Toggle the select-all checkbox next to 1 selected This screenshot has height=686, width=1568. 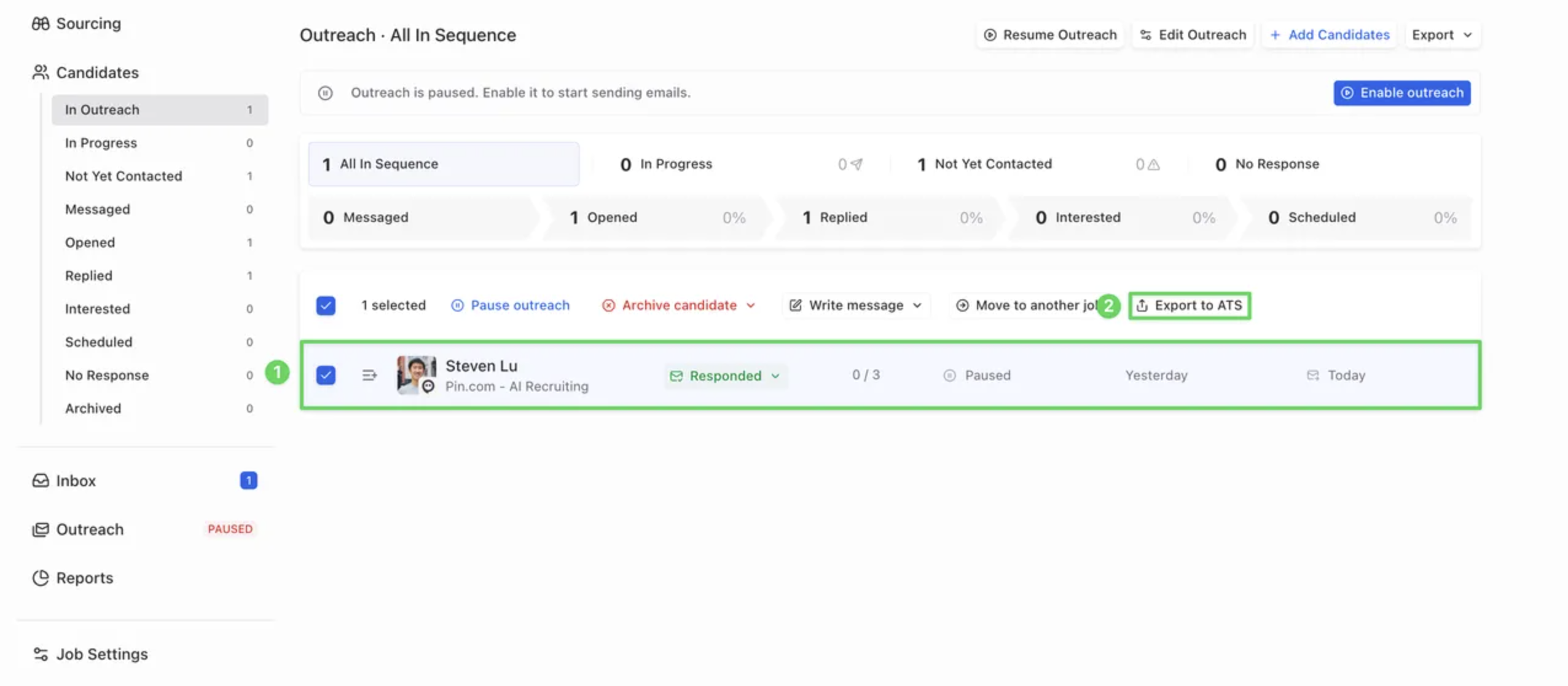326,306
